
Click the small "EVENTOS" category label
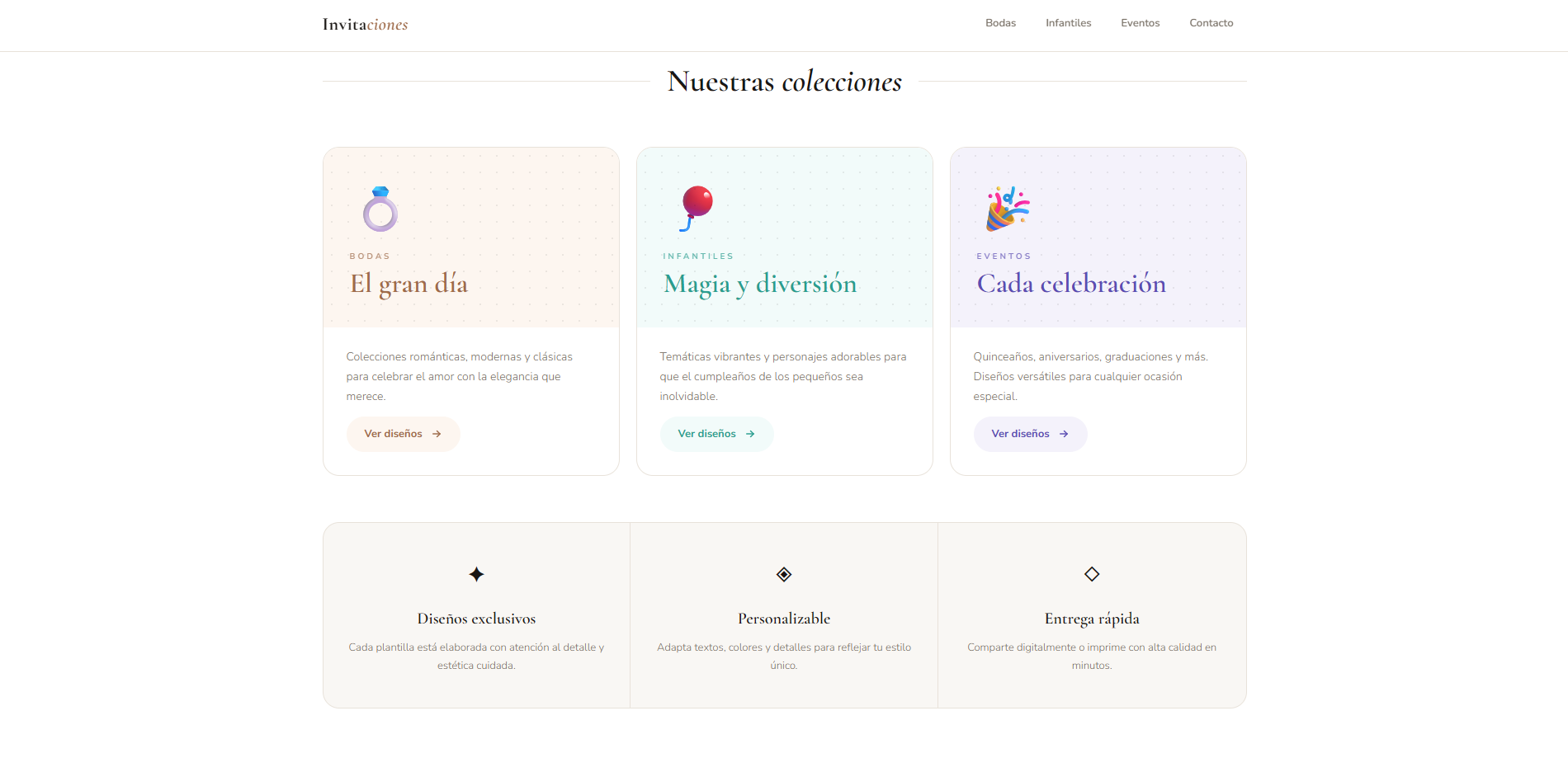point(1004,257)
